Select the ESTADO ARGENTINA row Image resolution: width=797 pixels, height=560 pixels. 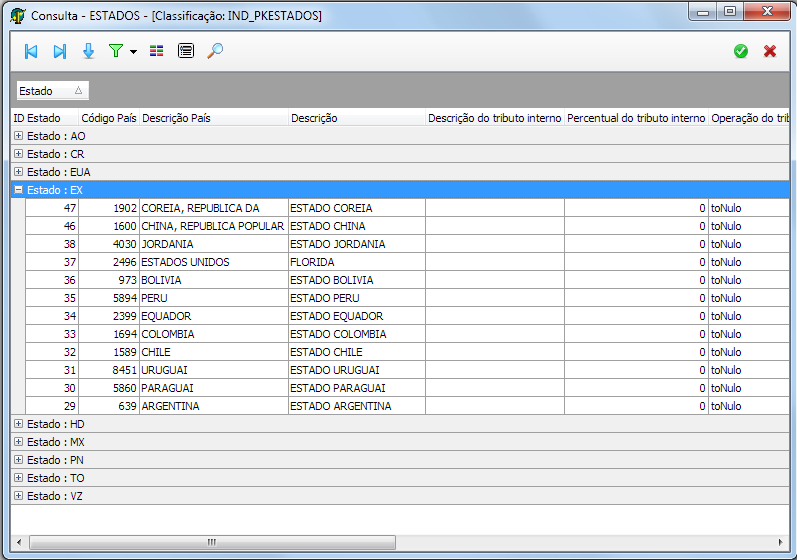[x=340, y=406]
